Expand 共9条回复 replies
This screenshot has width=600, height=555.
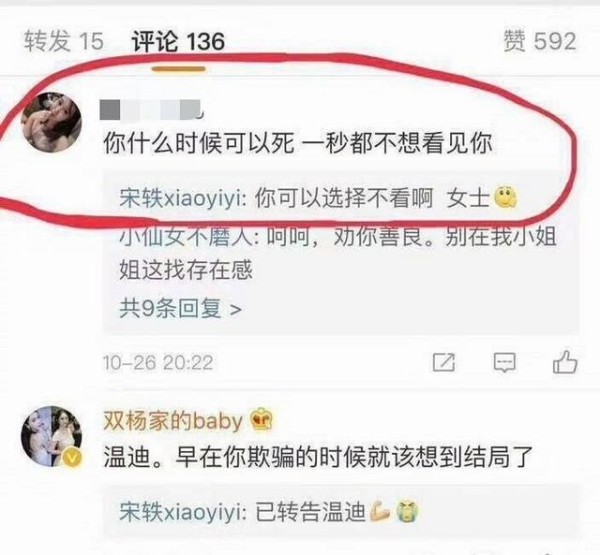(180, 309)
